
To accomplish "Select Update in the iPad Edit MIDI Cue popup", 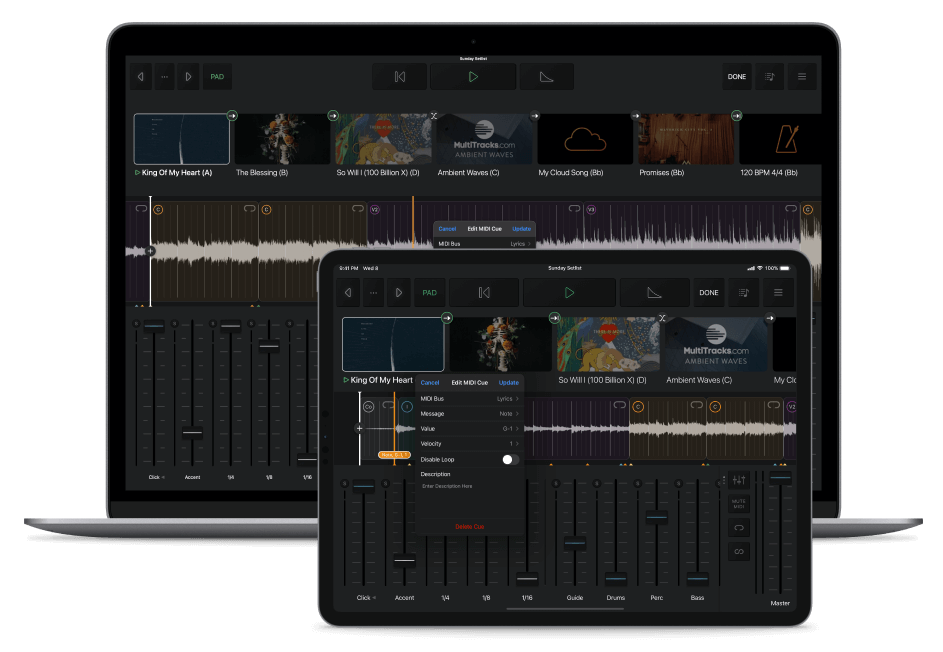I will tap(509, 382).
